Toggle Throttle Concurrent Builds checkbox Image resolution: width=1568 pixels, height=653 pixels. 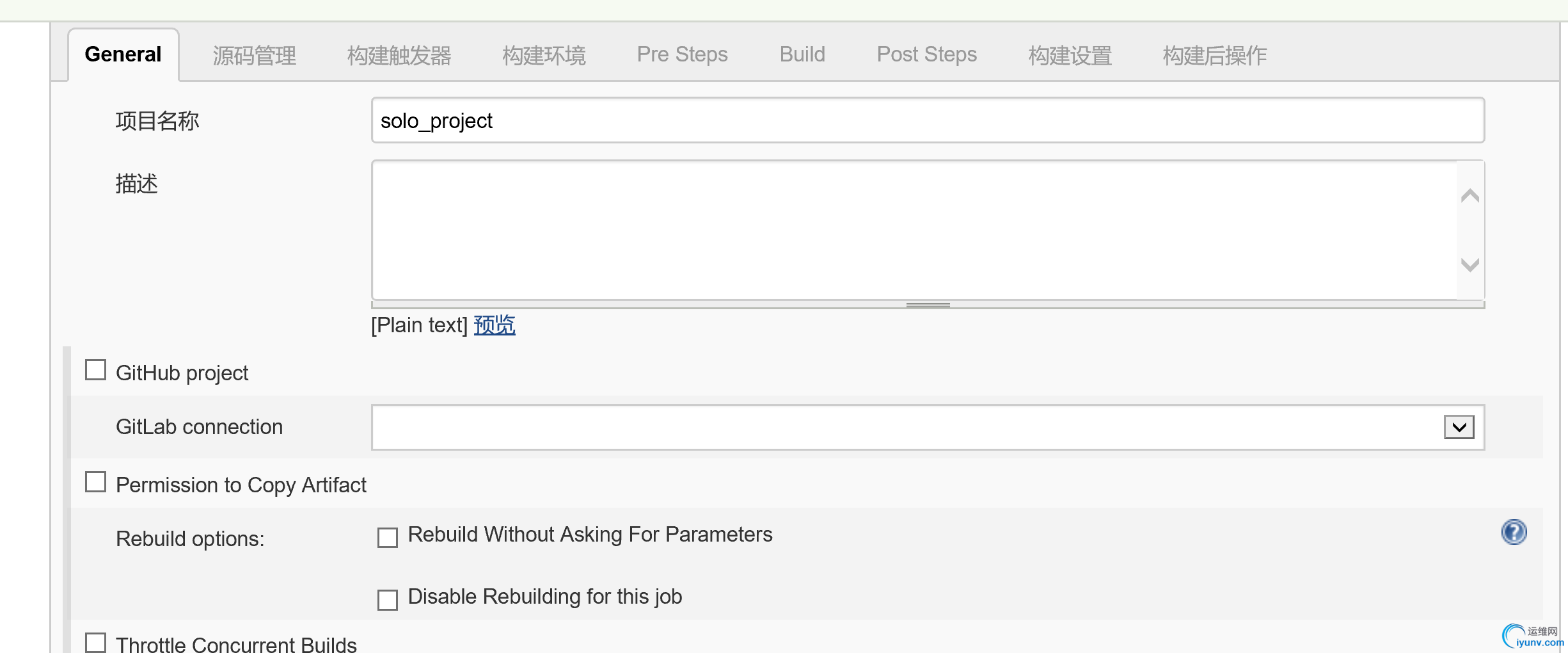pos(96,642)
